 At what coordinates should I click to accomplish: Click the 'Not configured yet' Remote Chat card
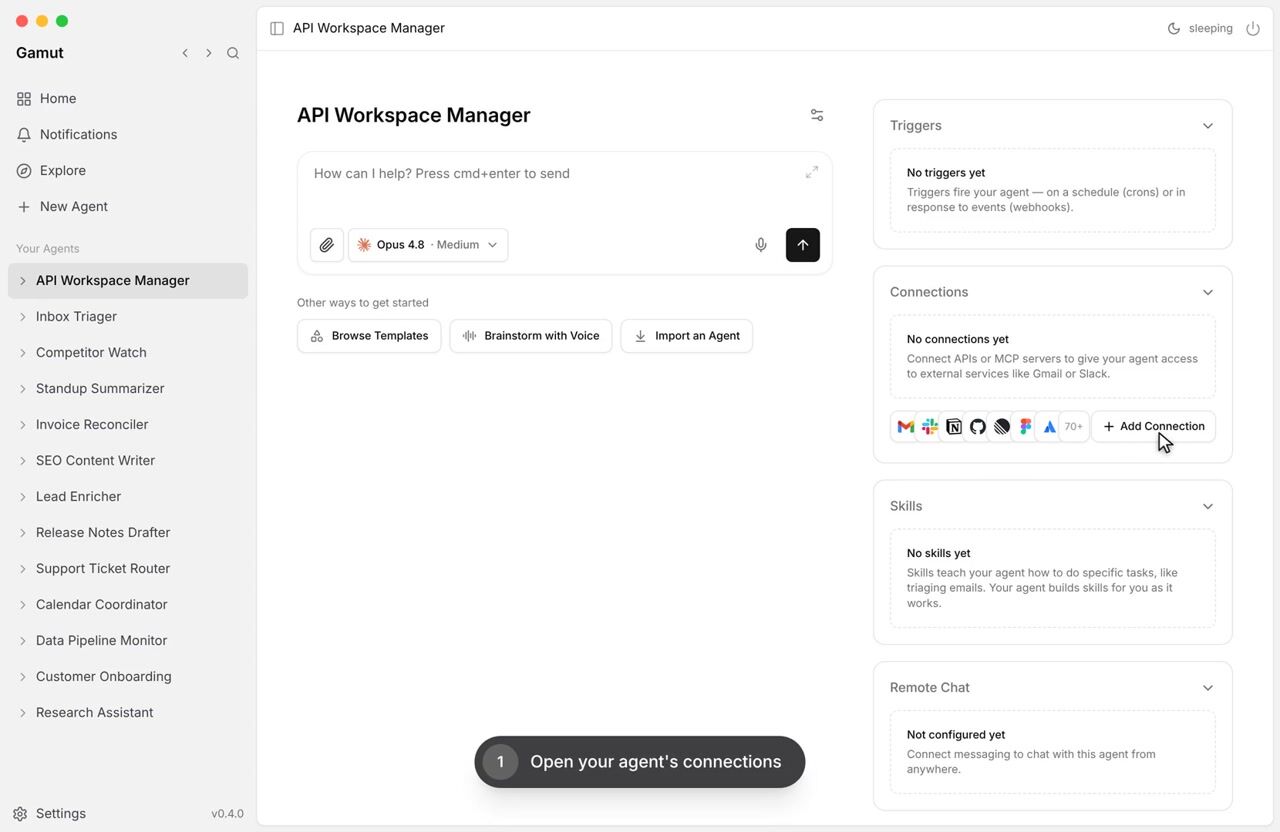click(1053, 752)
